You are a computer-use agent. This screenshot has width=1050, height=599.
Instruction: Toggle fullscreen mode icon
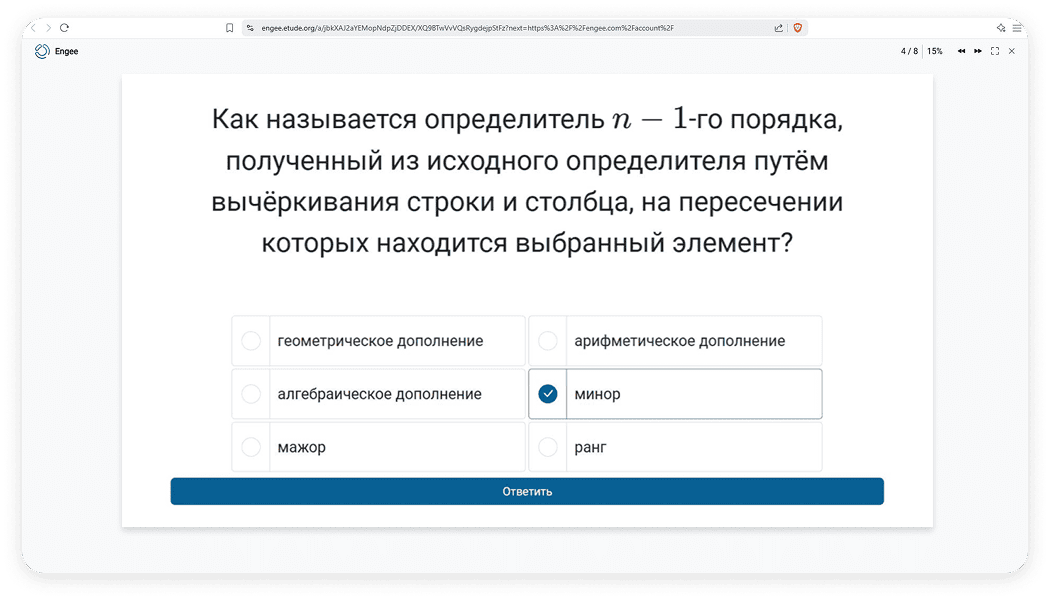coord(995,51)
